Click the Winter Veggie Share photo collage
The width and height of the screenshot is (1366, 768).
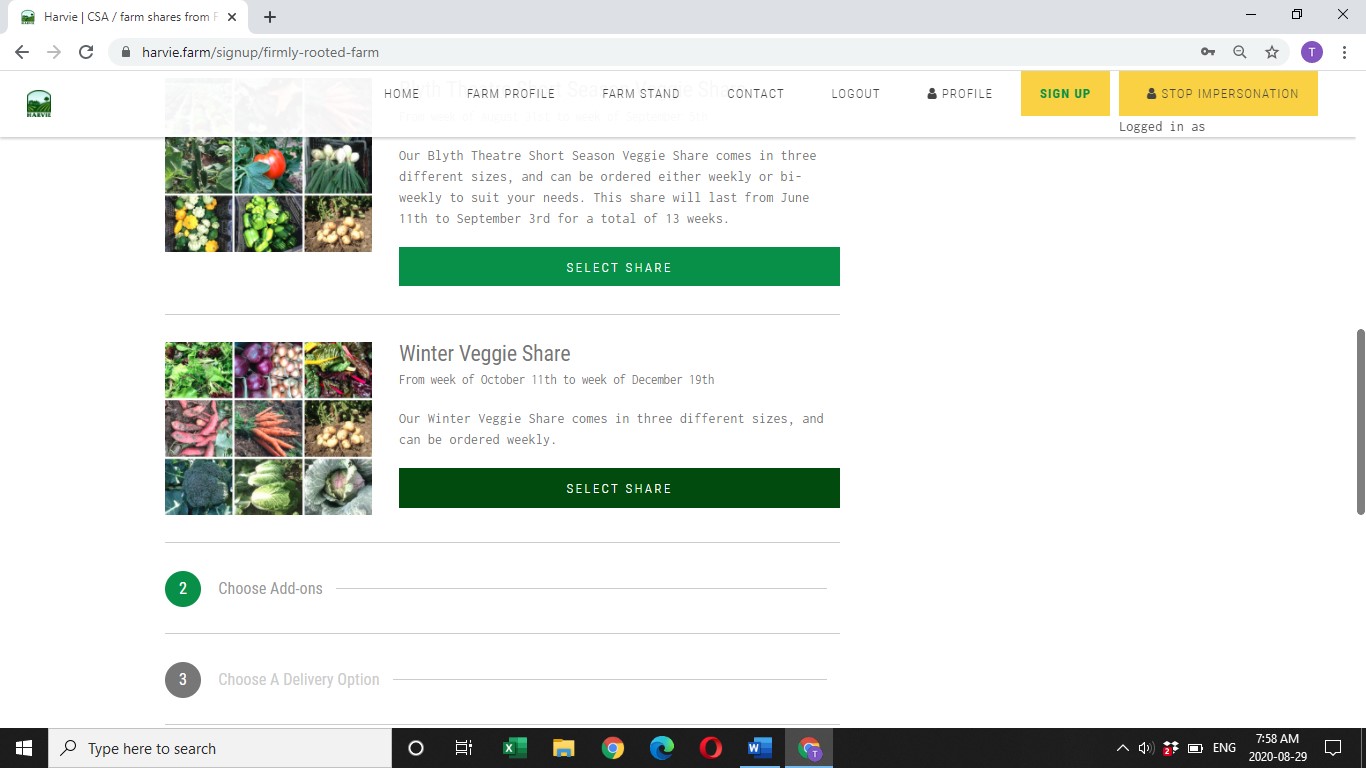pos(268,428)
